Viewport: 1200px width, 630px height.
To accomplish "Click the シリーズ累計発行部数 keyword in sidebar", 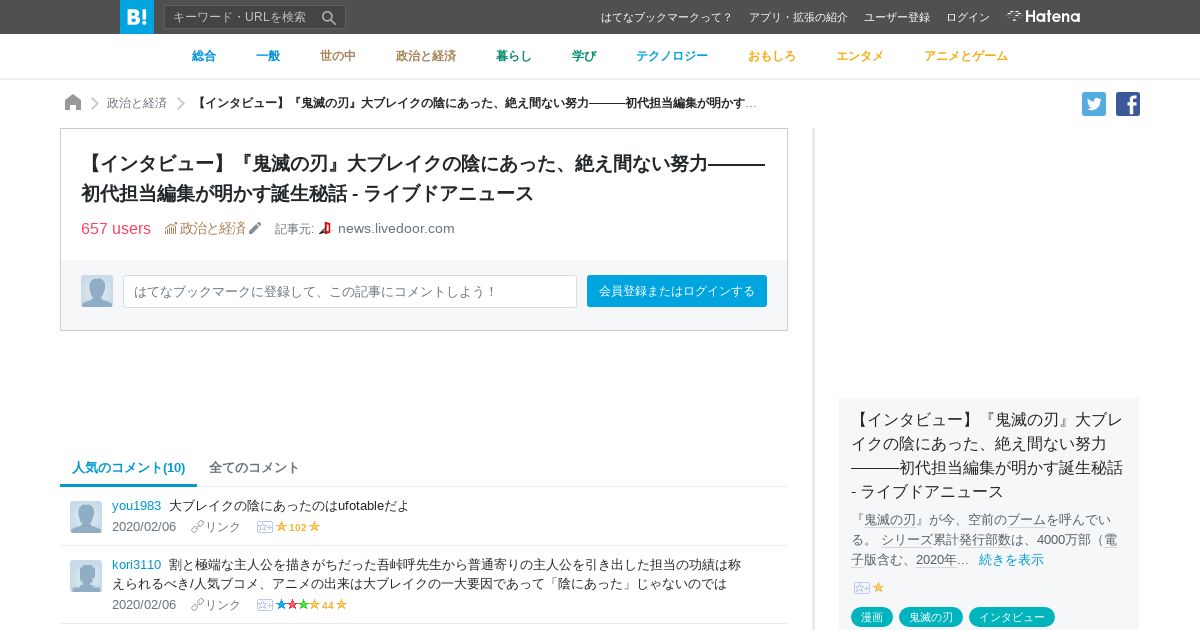I will coord(946,540).
